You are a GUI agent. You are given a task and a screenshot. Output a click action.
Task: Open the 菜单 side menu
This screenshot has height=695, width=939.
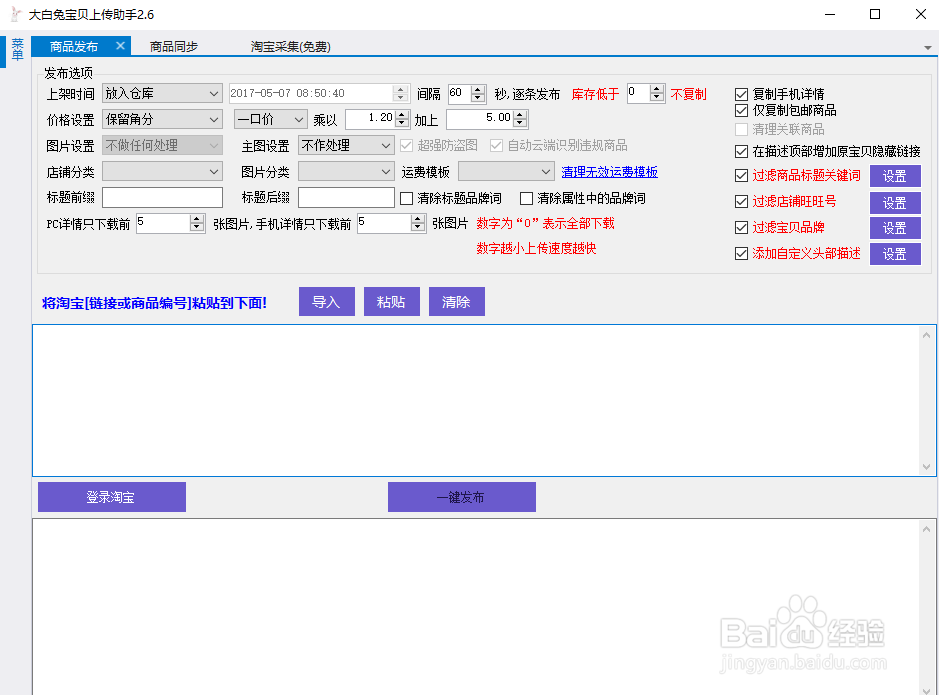pos(17,50)
